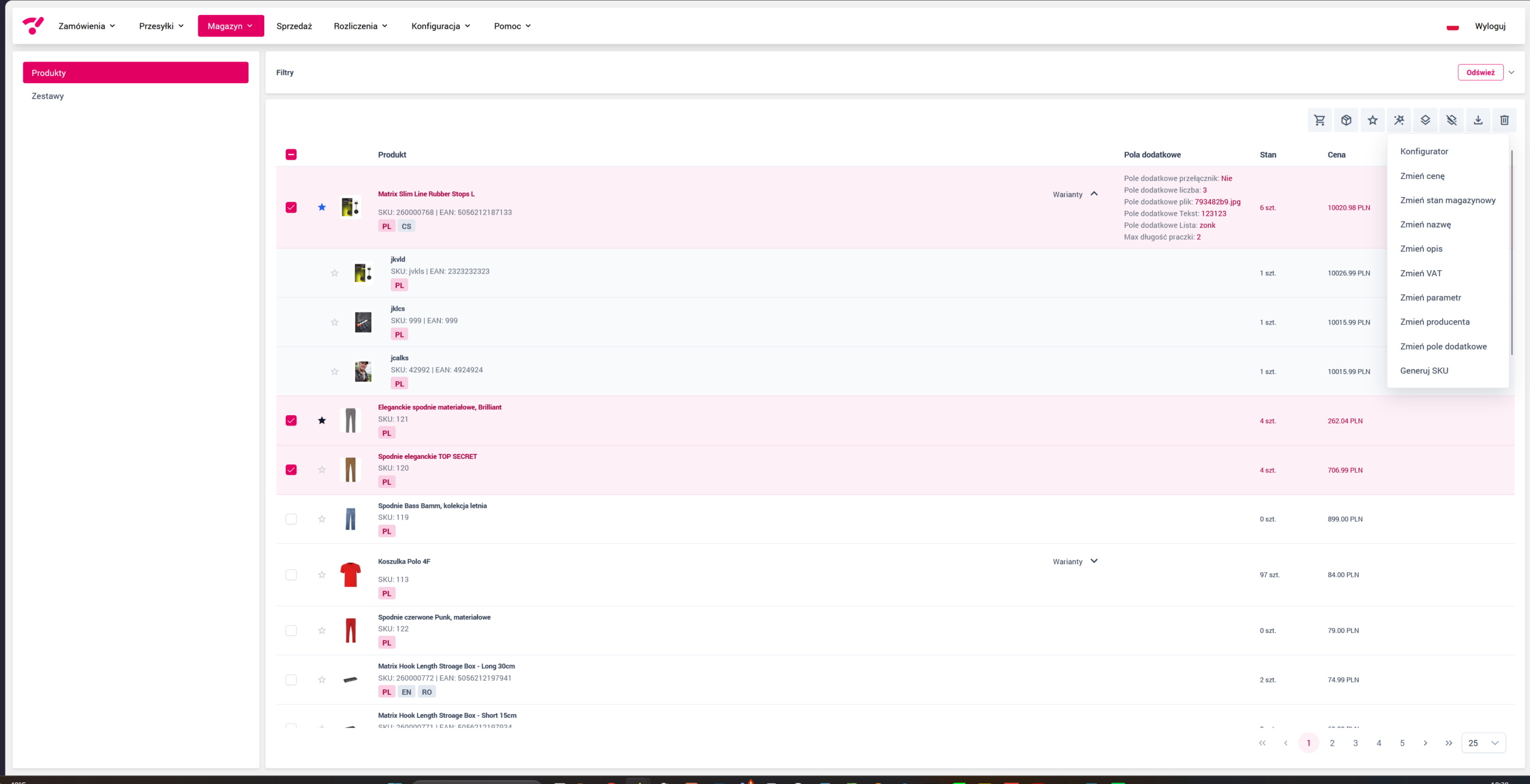Click the Koszulka Polo 4F thumbnail
Viewport: 1530px width, 784px height.
coord(350,575)
